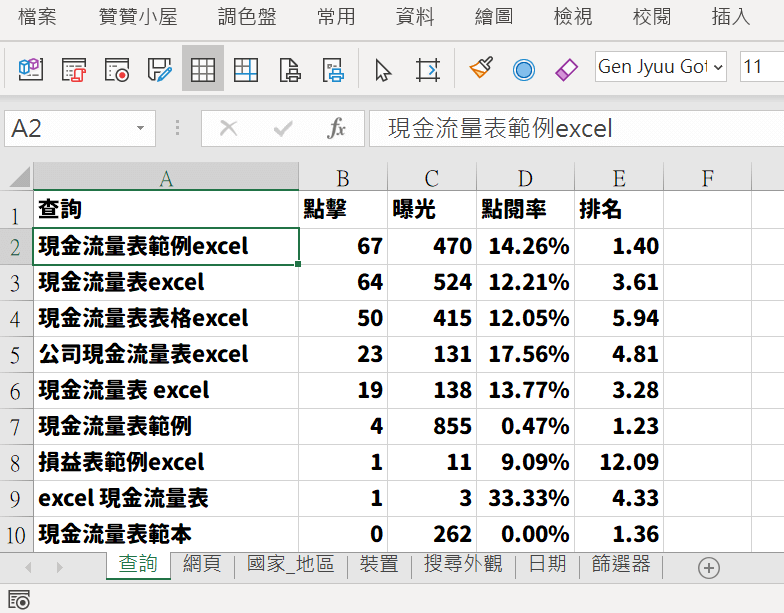Click cell 損益表範例excel
The height and width of the screenshot is (613, 784).
[166, 462]
